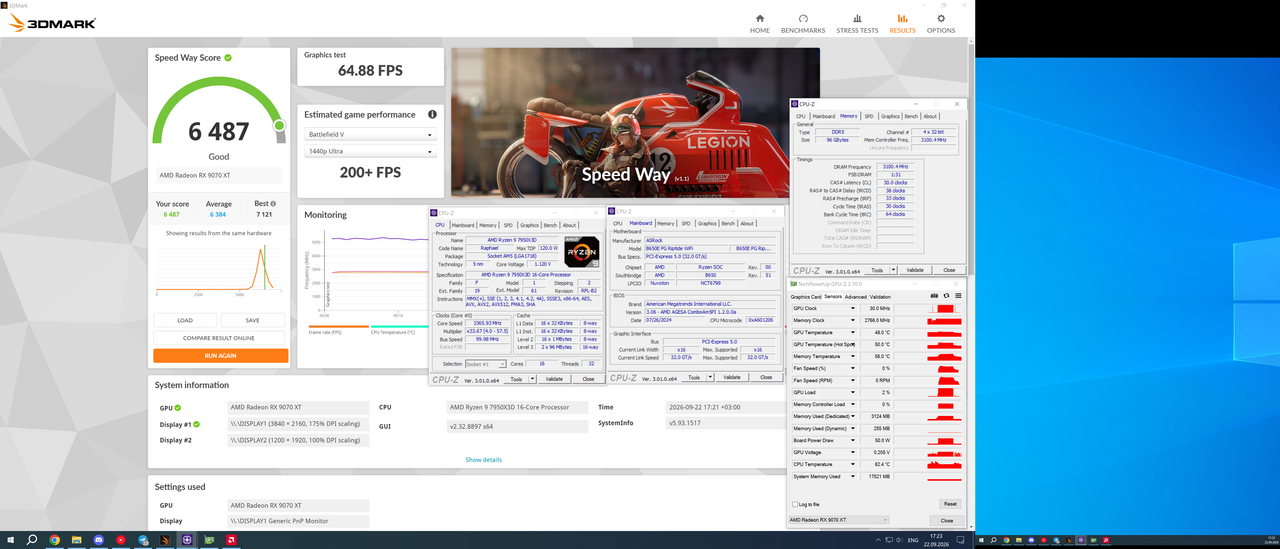Click Validate in the CPU-Z CPU window
Image resolution: width=1280 pixels, height=549 pixels.
554,379
